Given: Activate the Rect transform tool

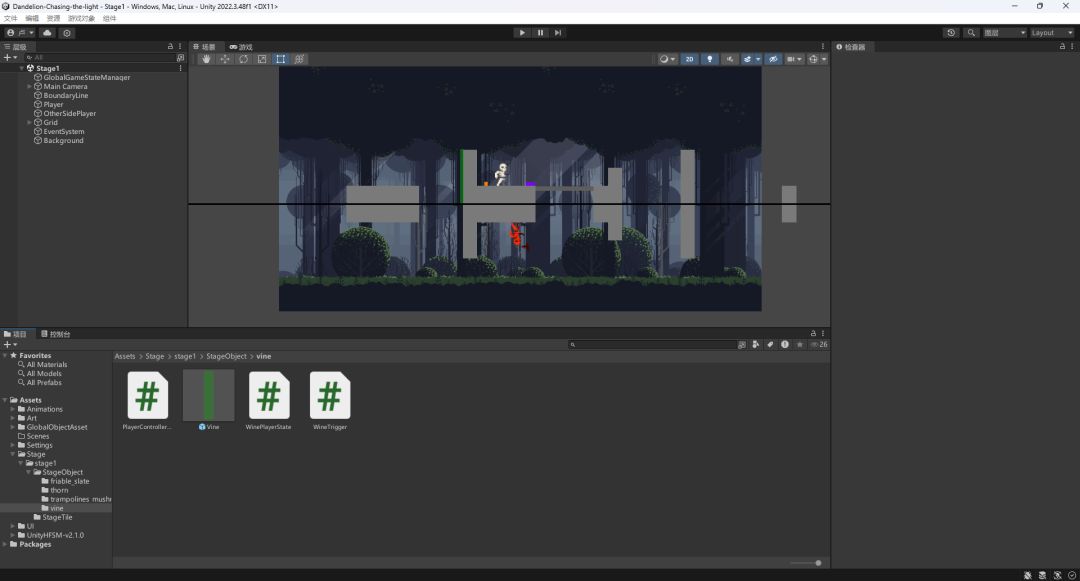Looking at the screenshot, I should click(x=280, y=59).
